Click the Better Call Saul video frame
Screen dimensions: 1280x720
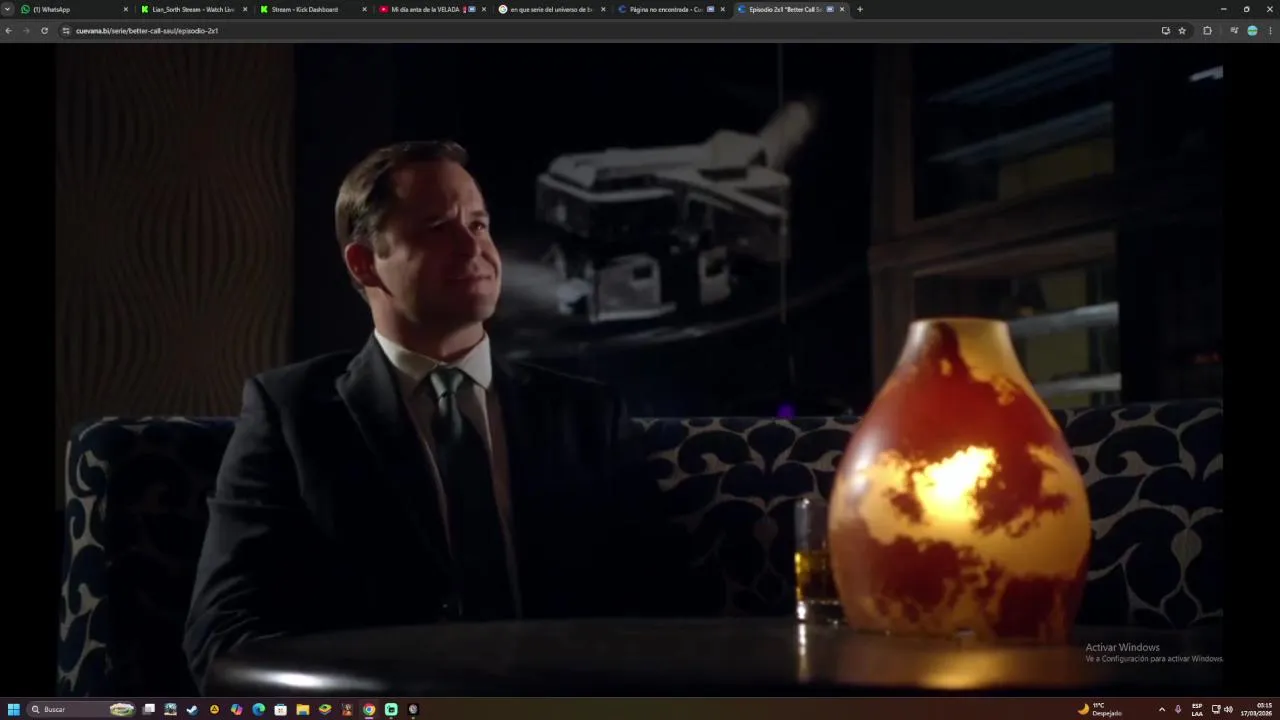point(639,369)
